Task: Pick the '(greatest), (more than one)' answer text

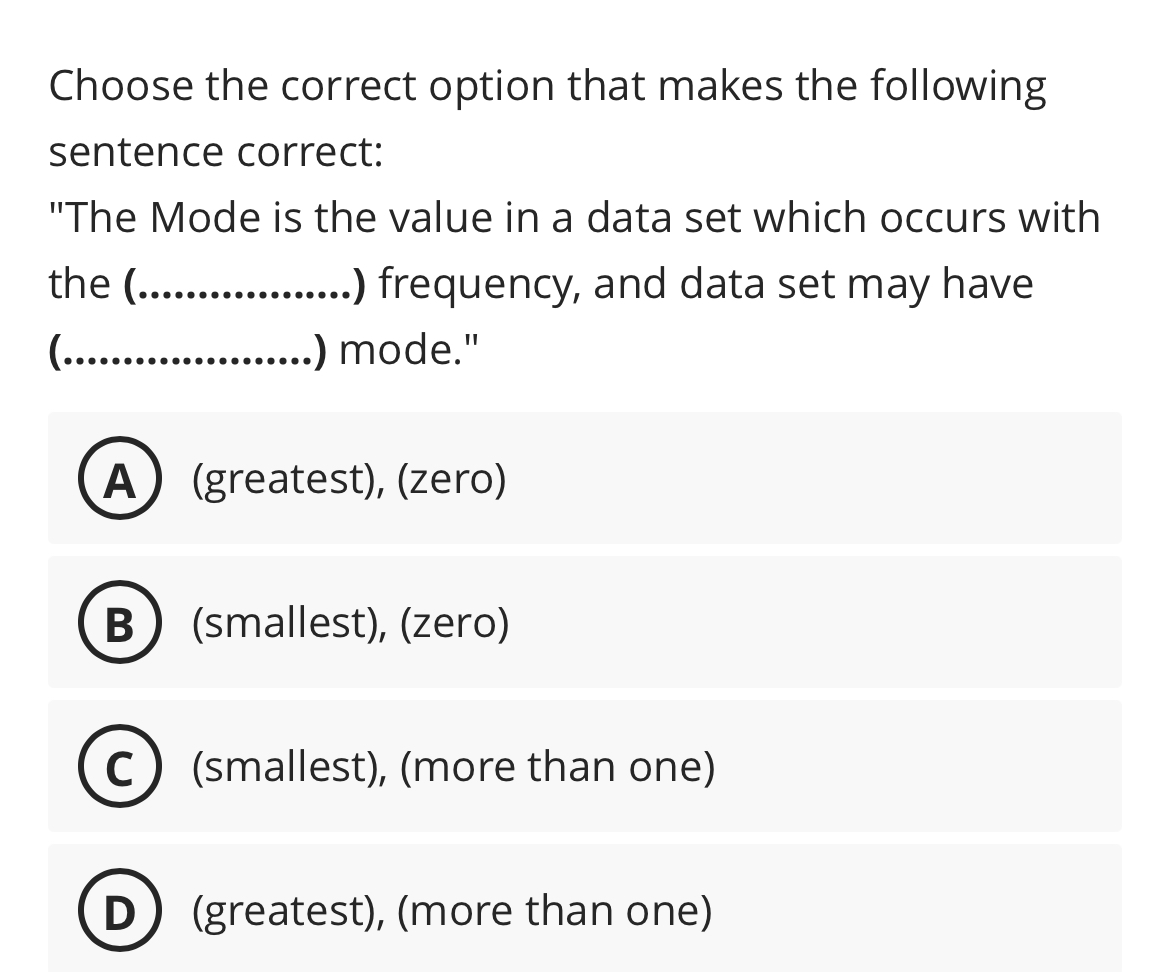Action: (x=452, y=911)
